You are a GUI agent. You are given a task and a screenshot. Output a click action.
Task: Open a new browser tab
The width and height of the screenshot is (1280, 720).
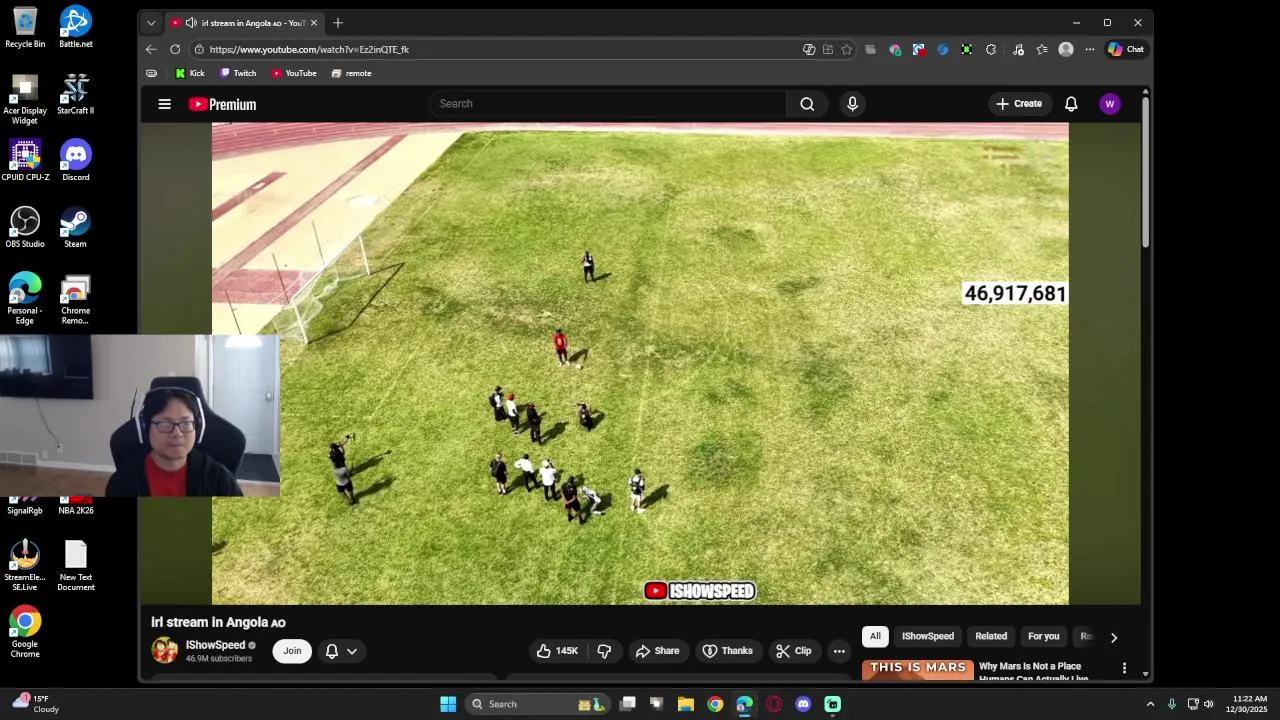338,23
